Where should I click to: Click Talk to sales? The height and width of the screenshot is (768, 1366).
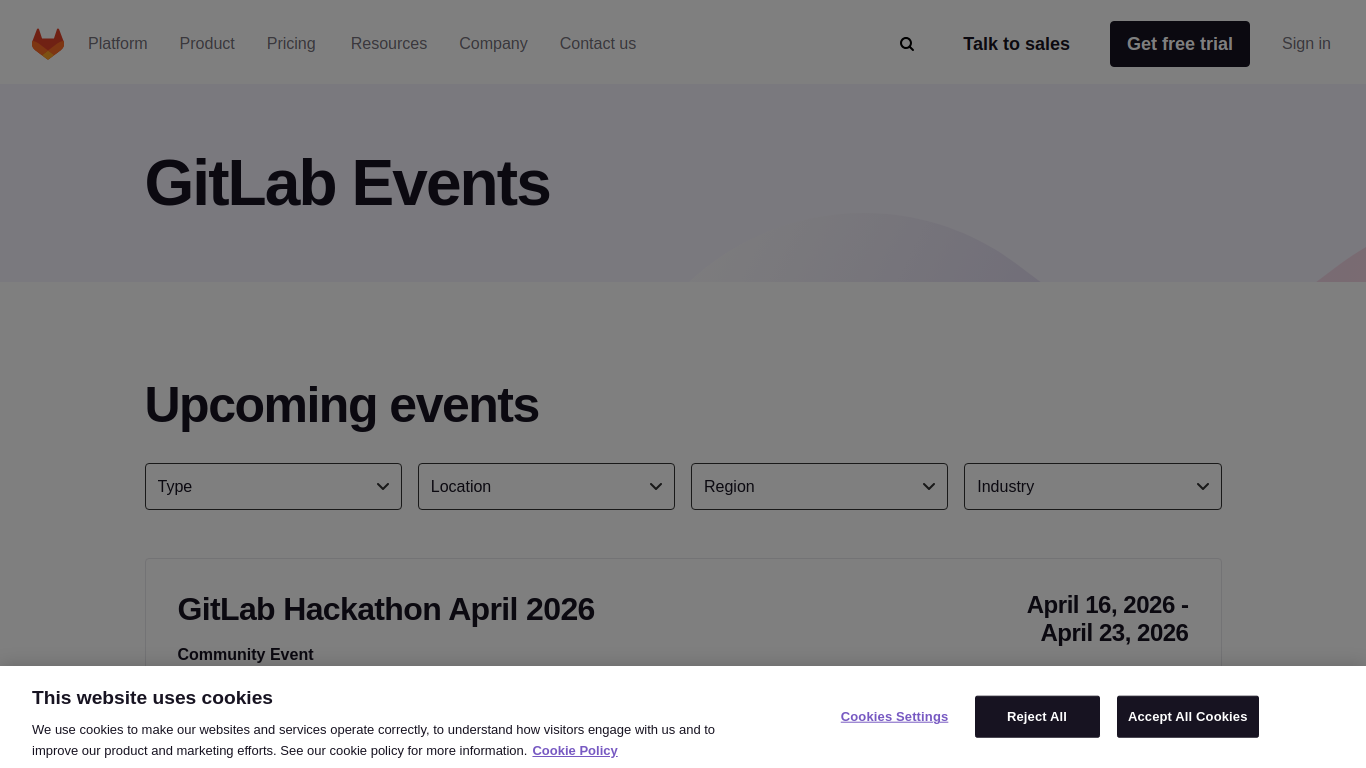(x=1016, y=44)
